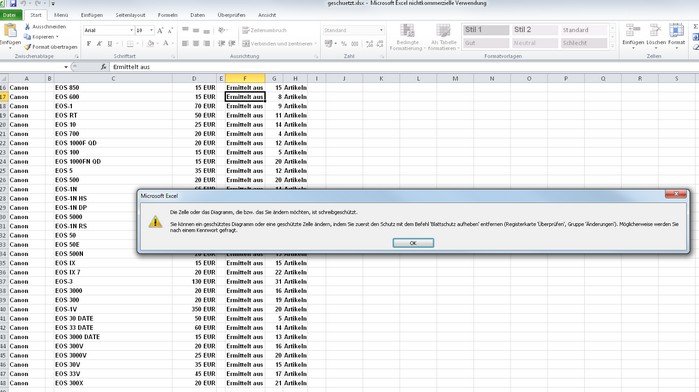The image size is (699, 392).
Task: Click cell with text EOS 1000F QD
Action: [113, 143]
